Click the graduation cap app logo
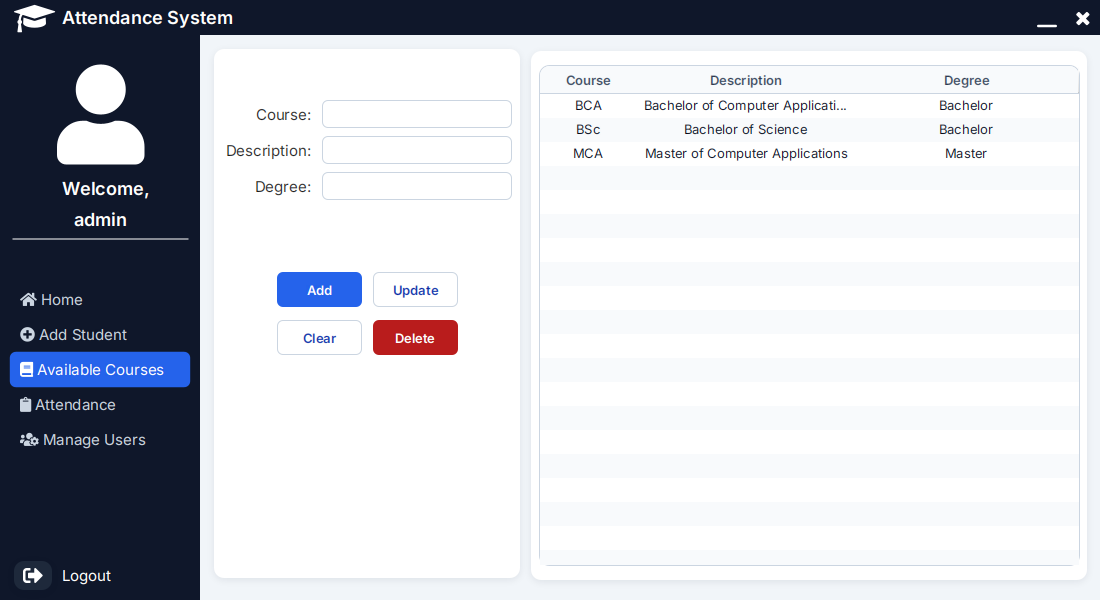 coord(33,18)
